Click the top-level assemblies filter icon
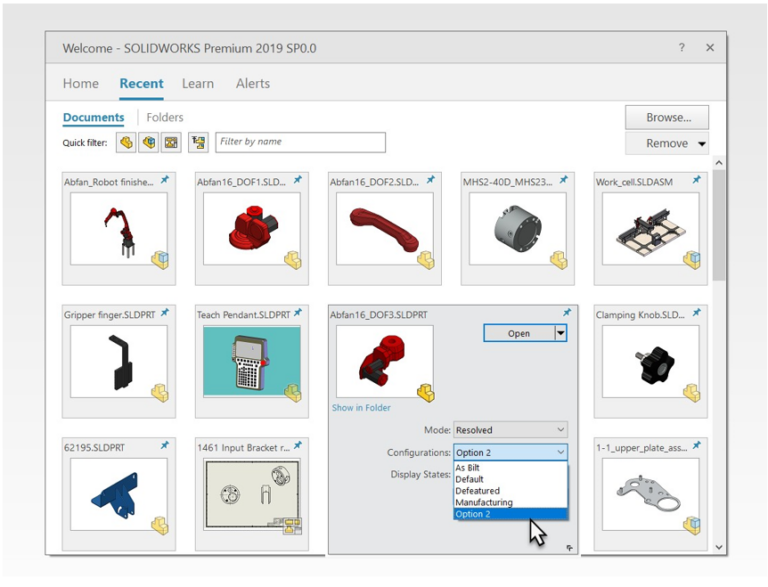 pos(198,143)
